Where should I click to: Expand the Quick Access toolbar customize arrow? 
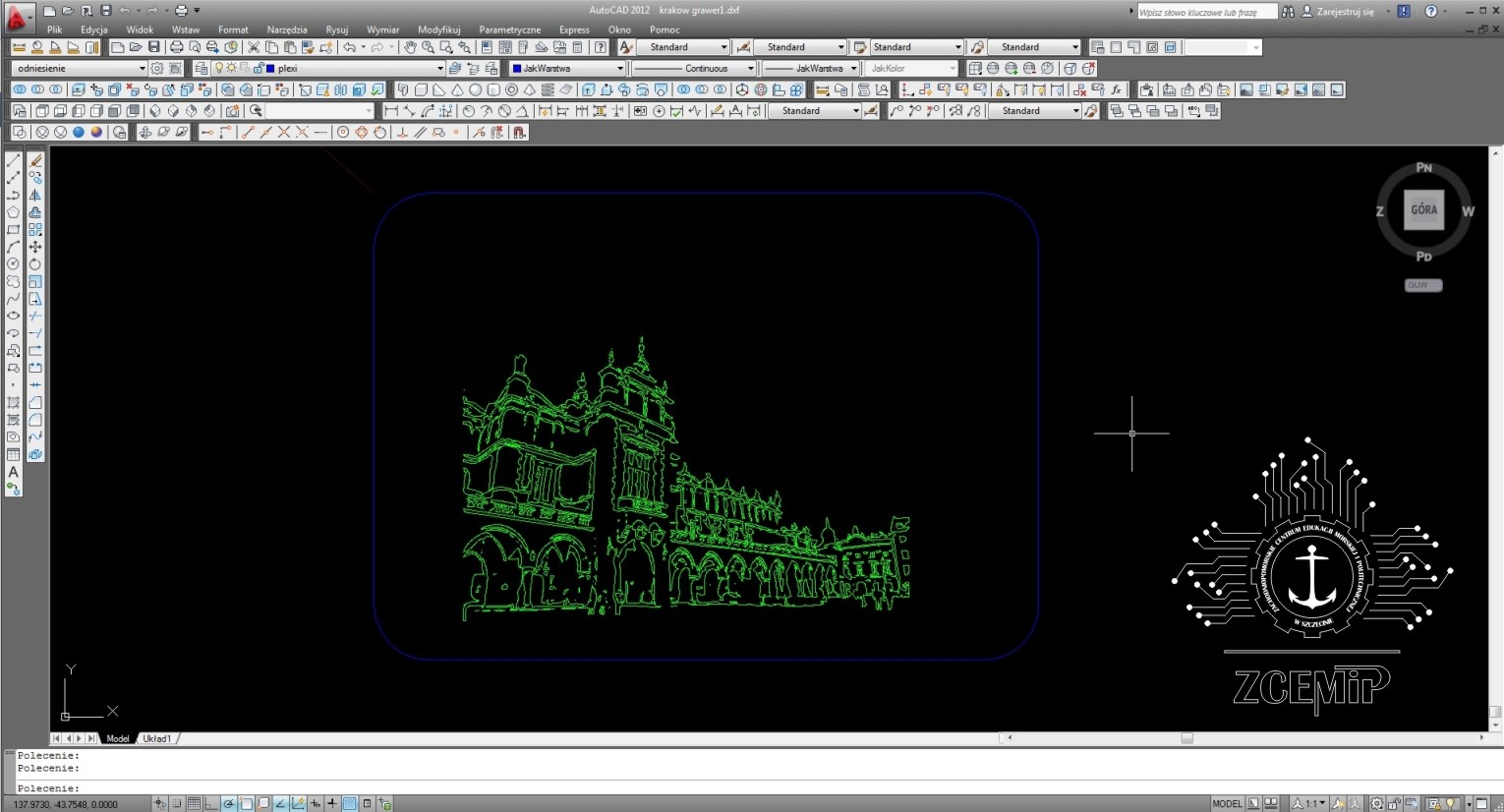pyautogui.click(x=197, y=11)
